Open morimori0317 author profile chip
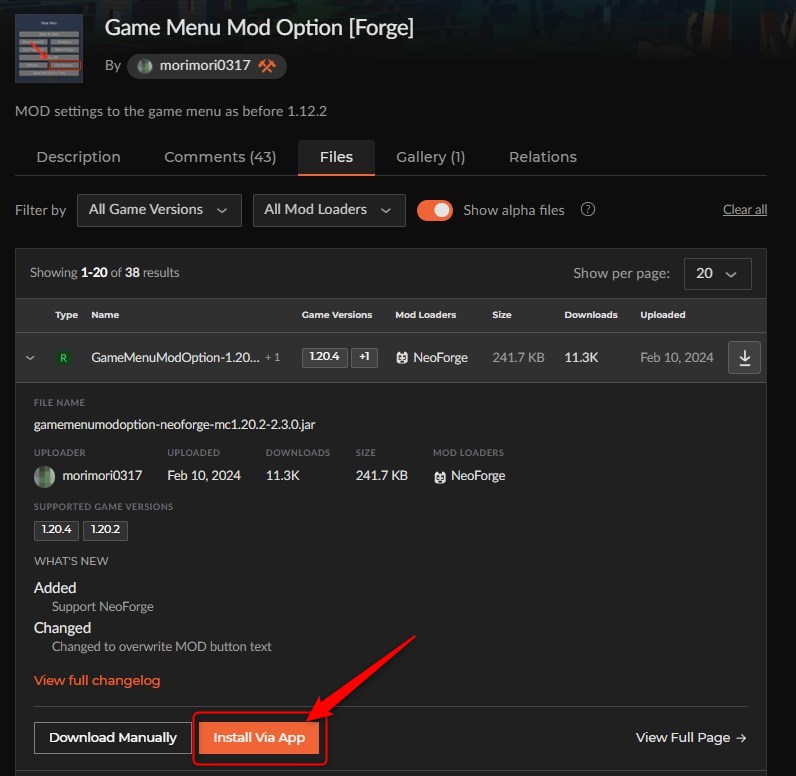This screenshot has height=776, width=796. point(207,66)
